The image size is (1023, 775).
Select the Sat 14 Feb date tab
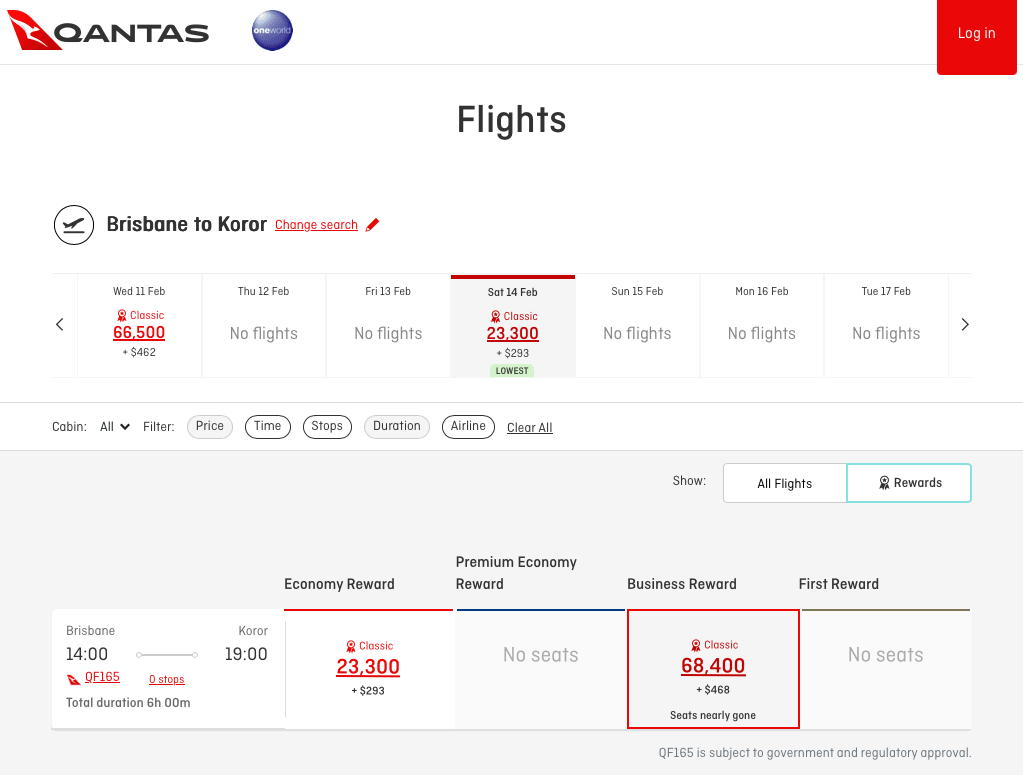[x=513, y=326]
